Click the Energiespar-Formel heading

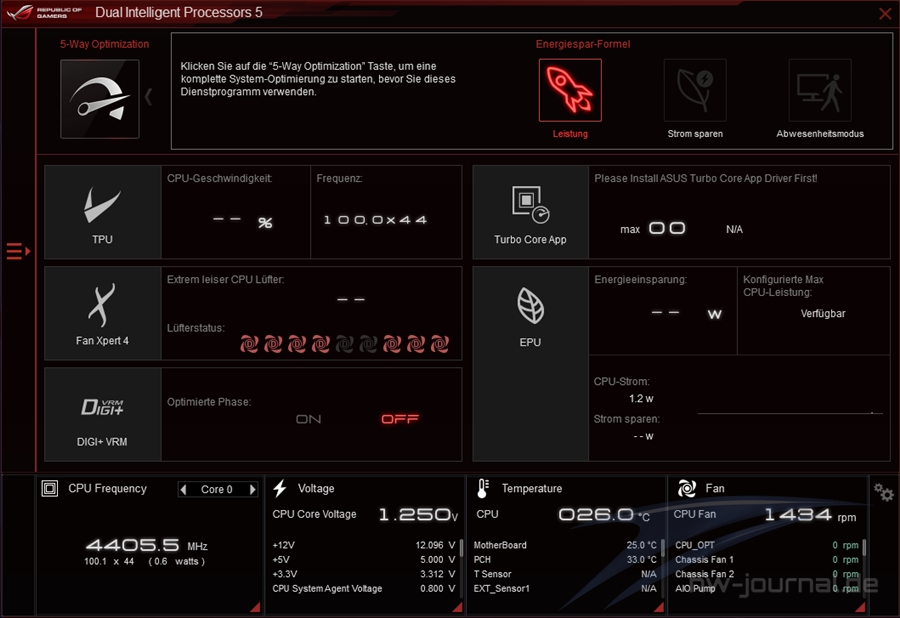(x=583, y=44)
